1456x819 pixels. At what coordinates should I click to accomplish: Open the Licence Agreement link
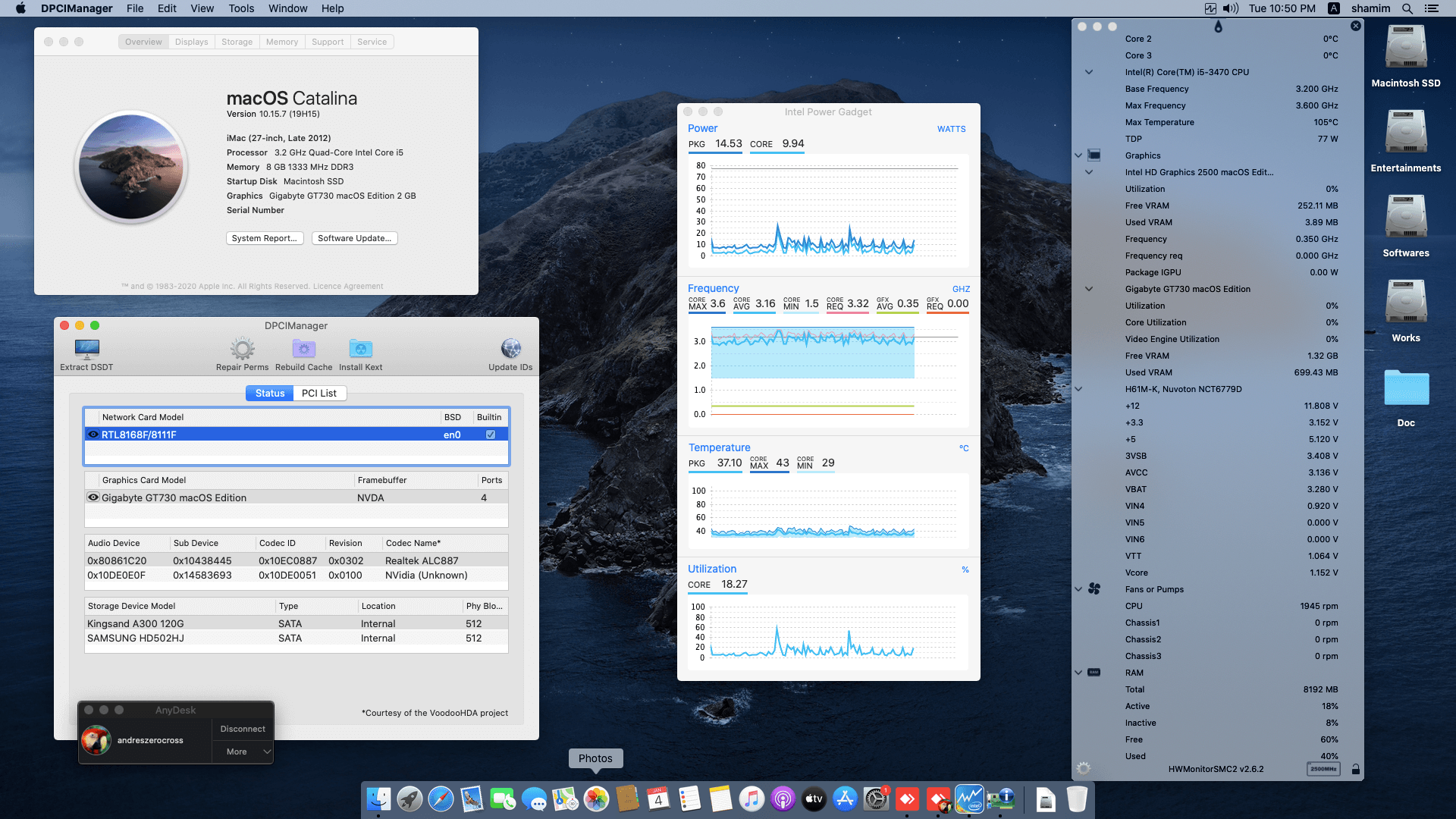point(348,286)
